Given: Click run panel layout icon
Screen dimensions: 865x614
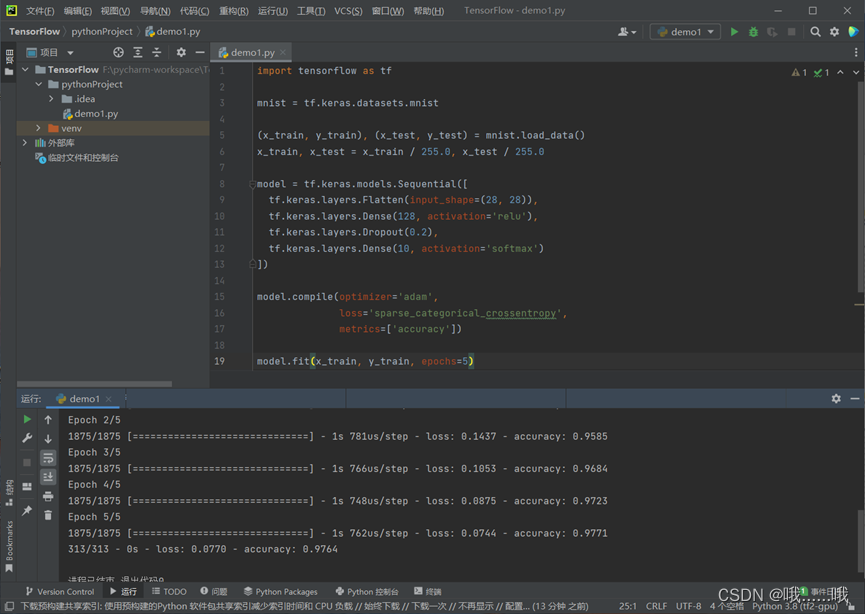Looking at the screenshot, I should 27,487.
